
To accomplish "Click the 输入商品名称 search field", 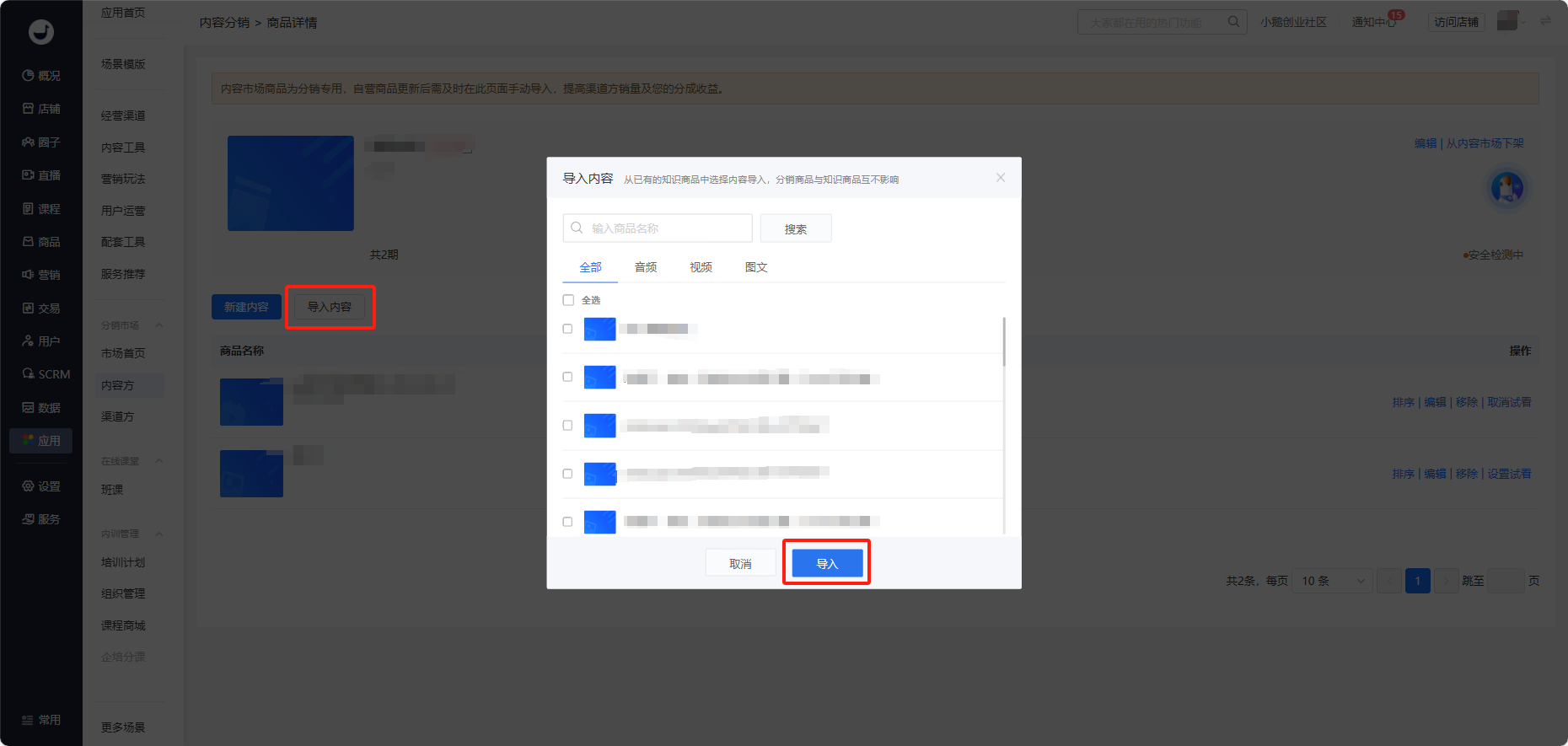I will [x=658, y=228].
